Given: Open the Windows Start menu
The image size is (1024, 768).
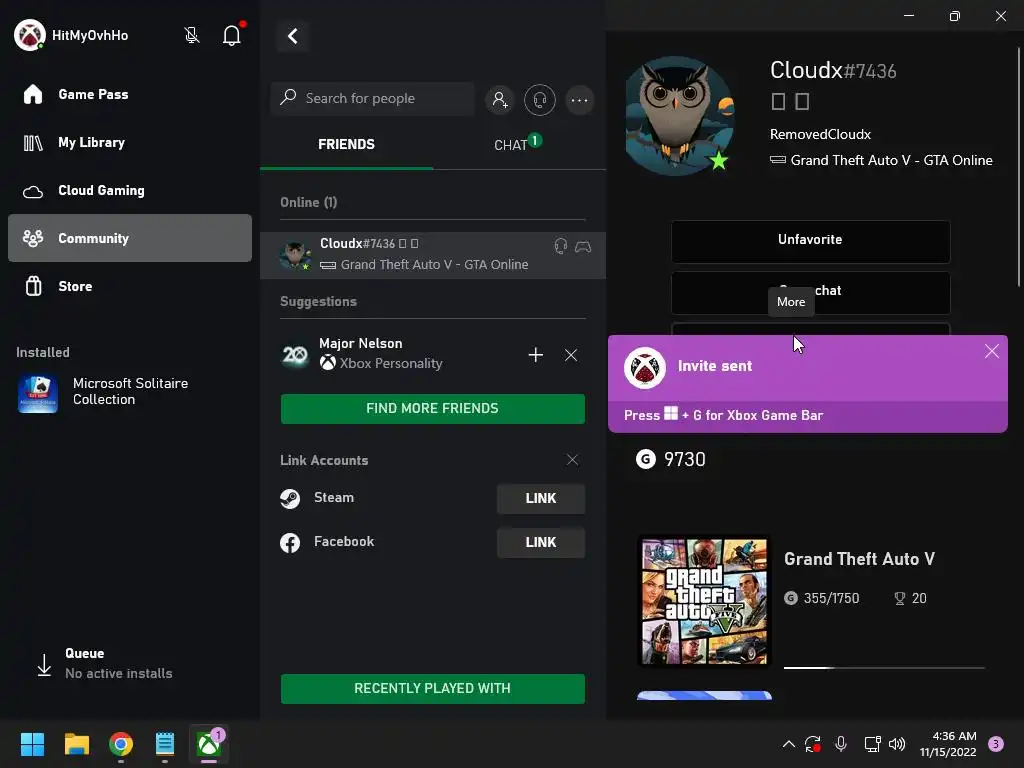Looking at the screenshot, I should (x=32, y=744).
